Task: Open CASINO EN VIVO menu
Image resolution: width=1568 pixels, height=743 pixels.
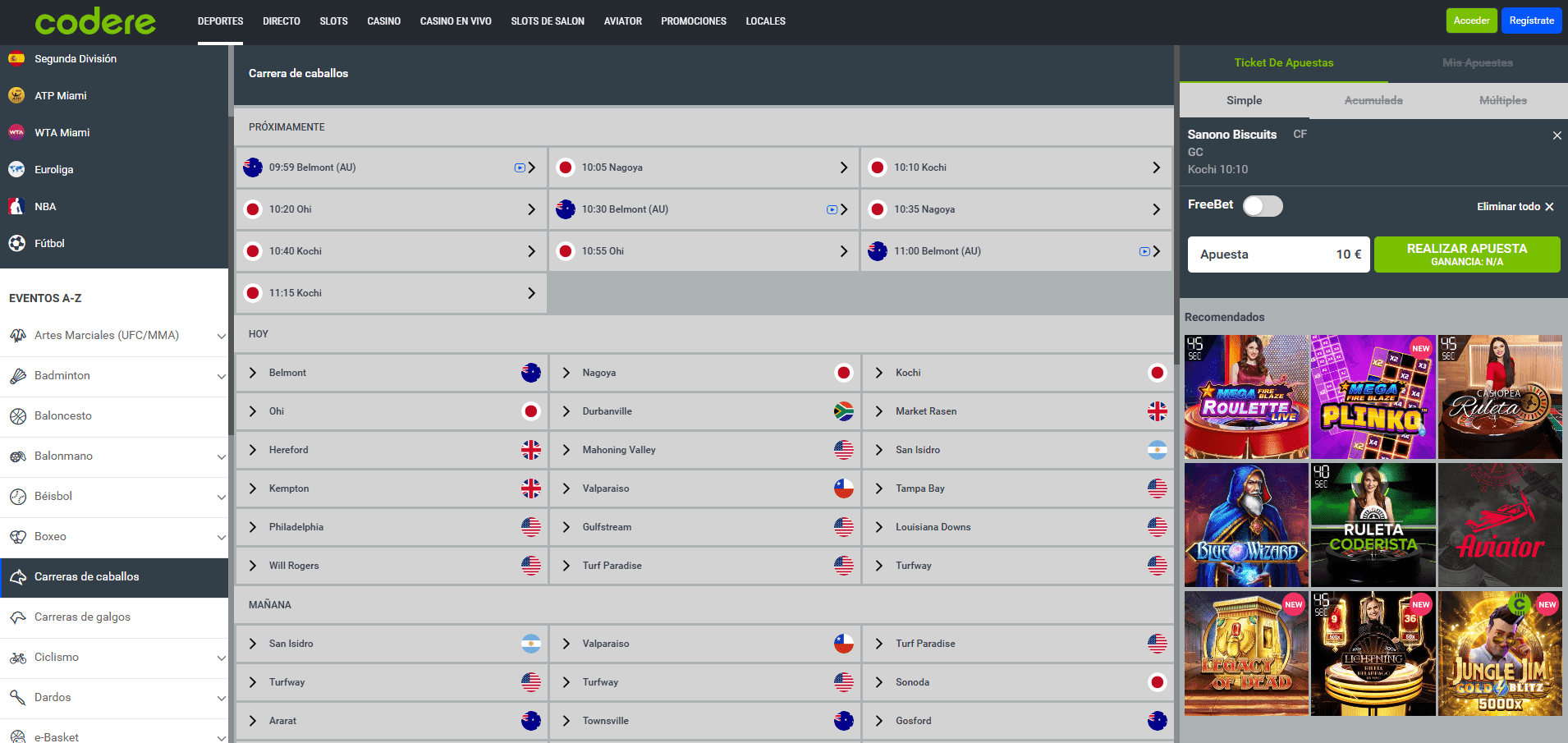Action: click(456, 21)
